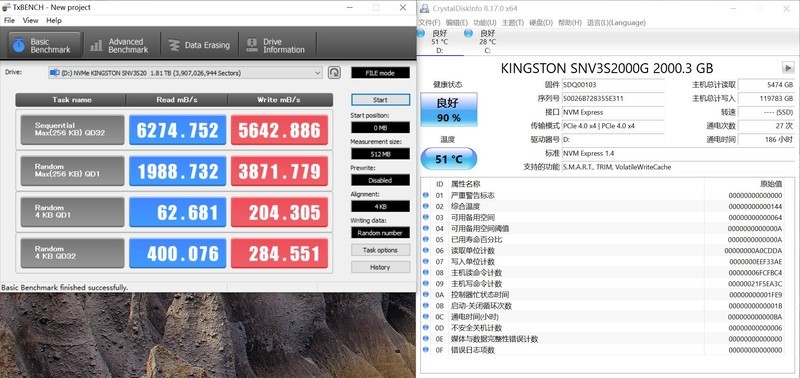Open the 功能(U) menu in CrystalDiskInfo

[x=485, y=23]
